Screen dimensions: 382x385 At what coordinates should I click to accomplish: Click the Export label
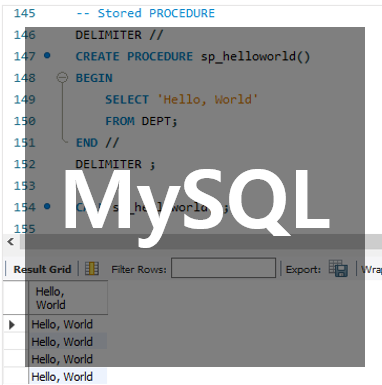click(x=303, y=269)
